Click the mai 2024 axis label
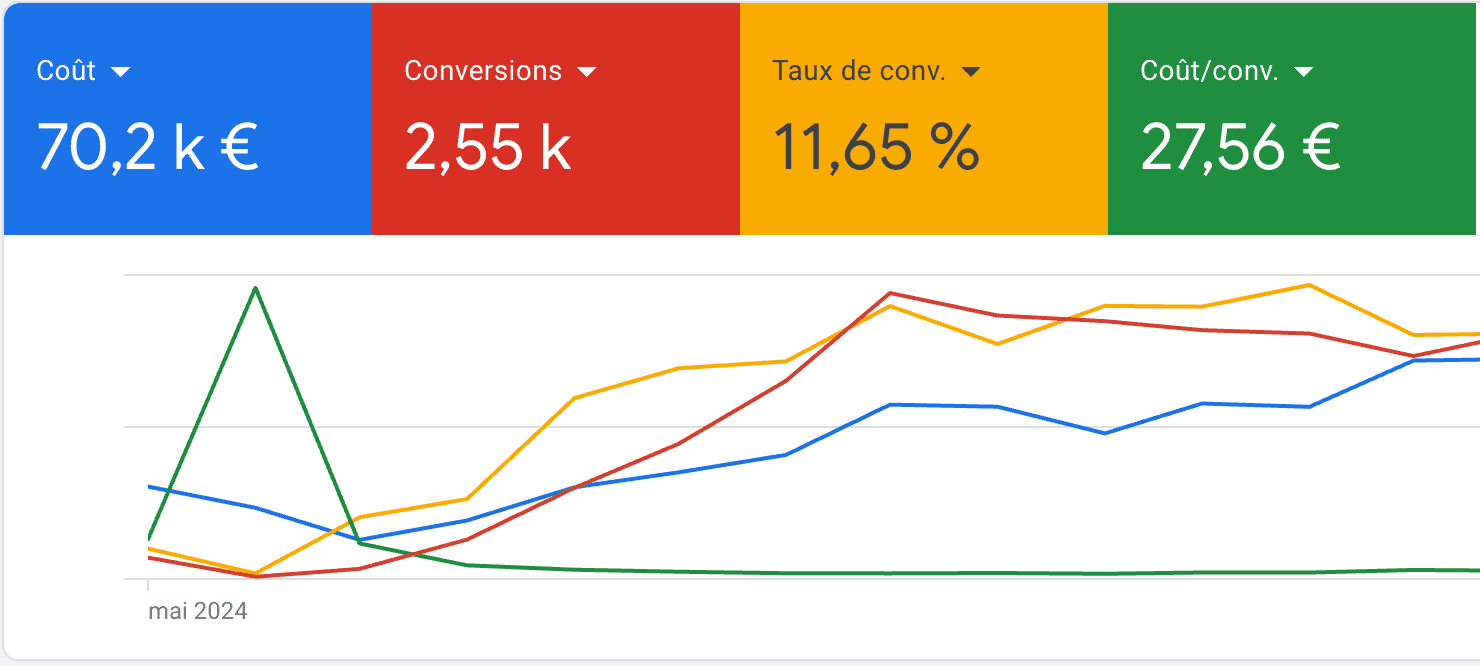The height and width of the screenshot is (666, 1480). 197,611
